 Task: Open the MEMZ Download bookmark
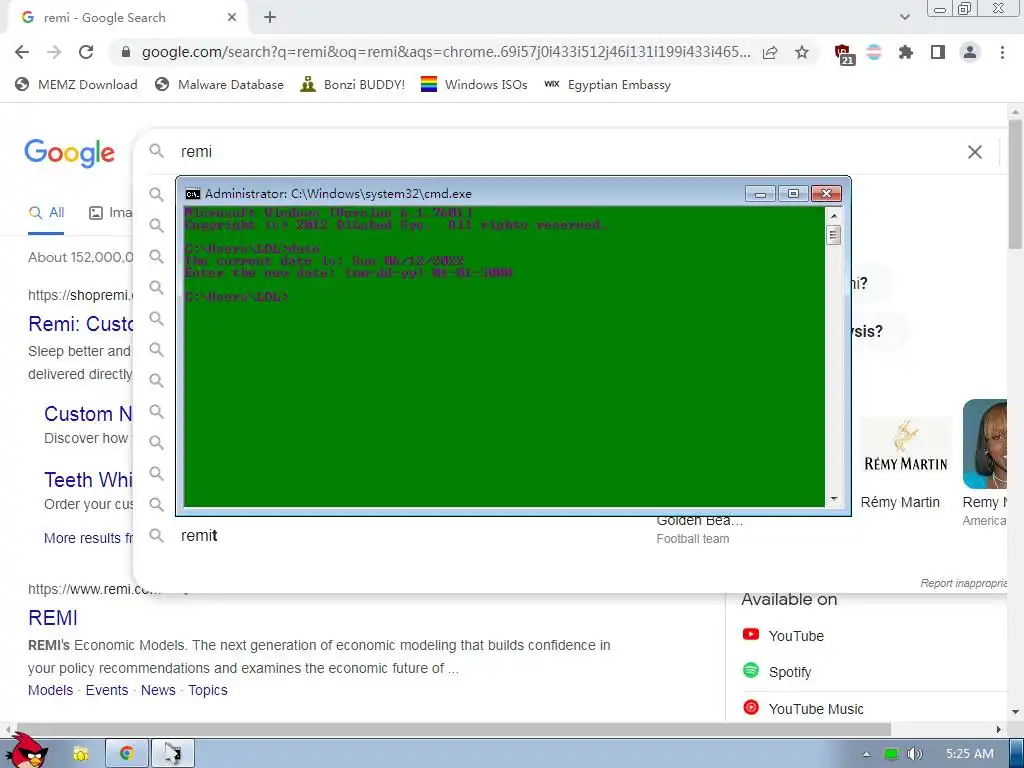tap(76, 84)
